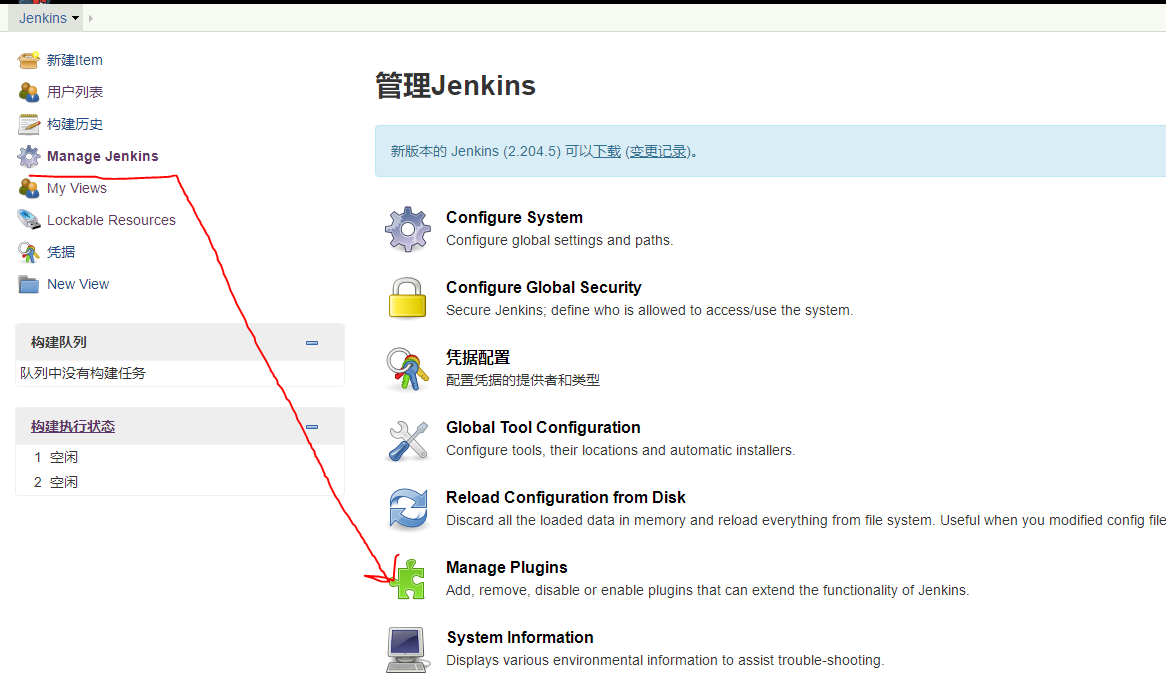Image resolution: width=1166 pixels, height=677 pixels.
Task: Open the 凭据配置 title
Action: 477,357
